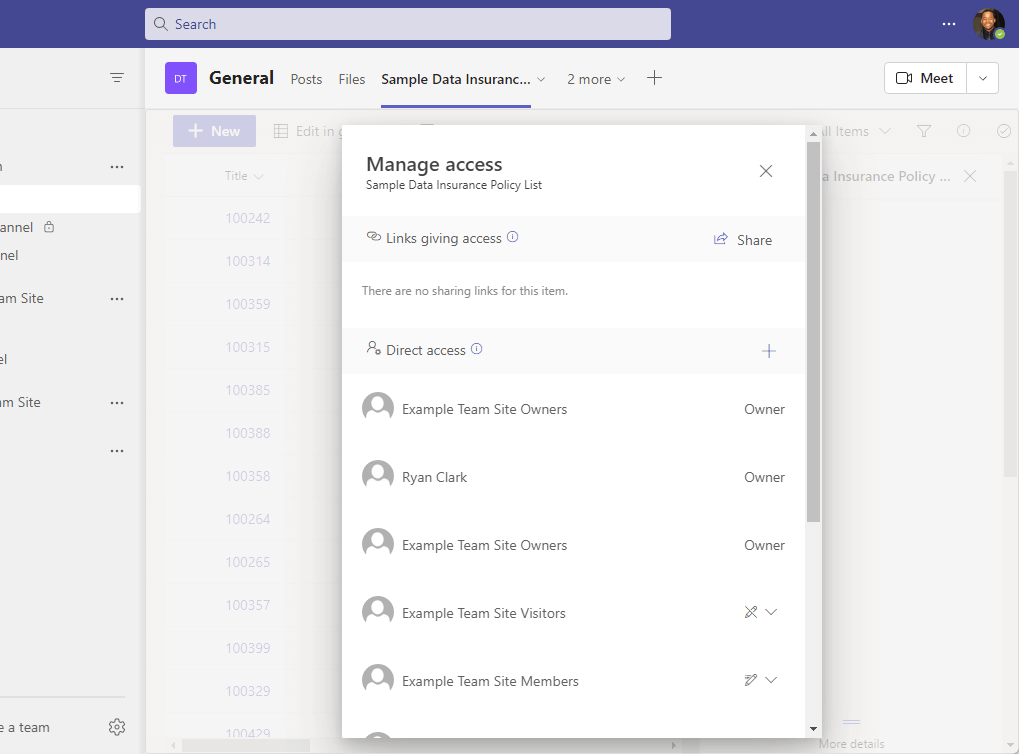Screen dimensions: 1019x754
Task: Open the sidebar settings gear icon
Action: 117,727
